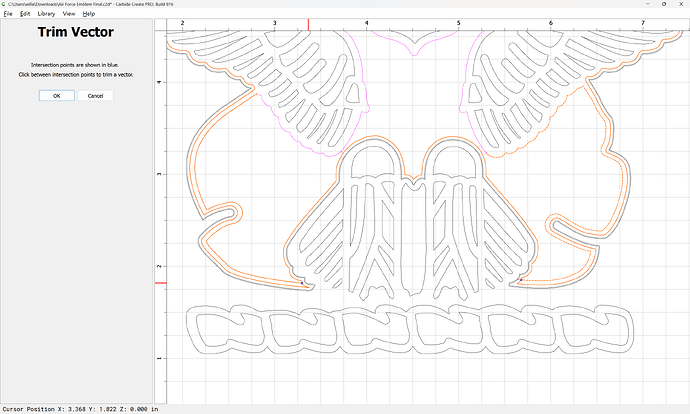Cancel the Trim Vector operation

(x=95, y=95)
